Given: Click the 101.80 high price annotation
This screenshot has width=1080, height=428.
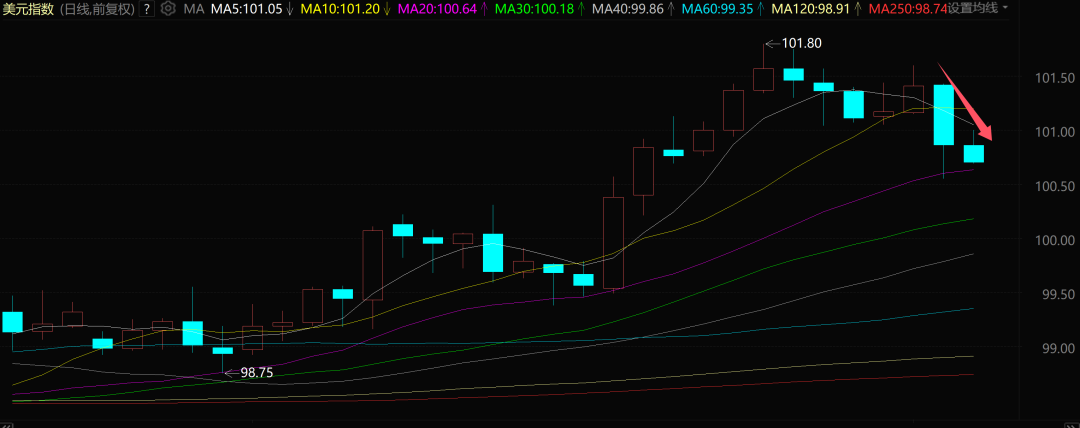Looking at the screenshot, I should click(x=802, y=43).
